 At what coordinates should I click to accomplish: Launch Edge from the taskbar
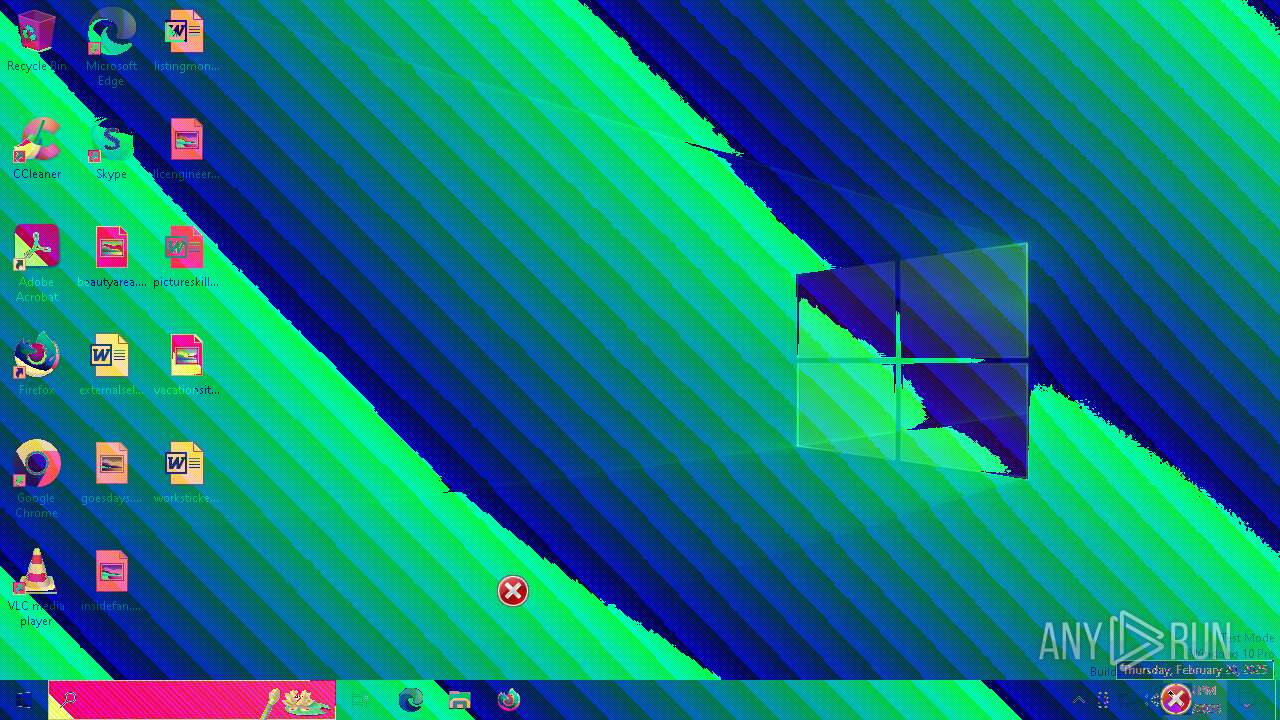(410, 700)
